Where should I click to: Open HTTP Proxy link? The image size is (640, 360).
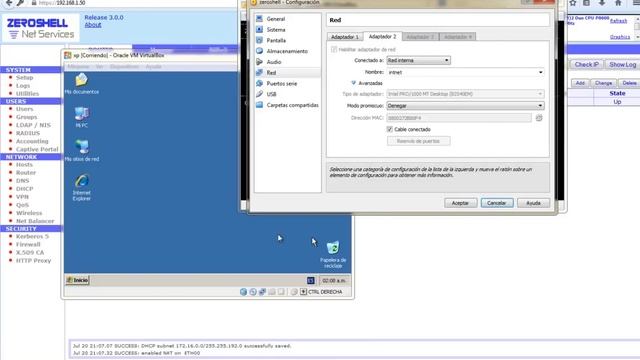tap(33, 260)
